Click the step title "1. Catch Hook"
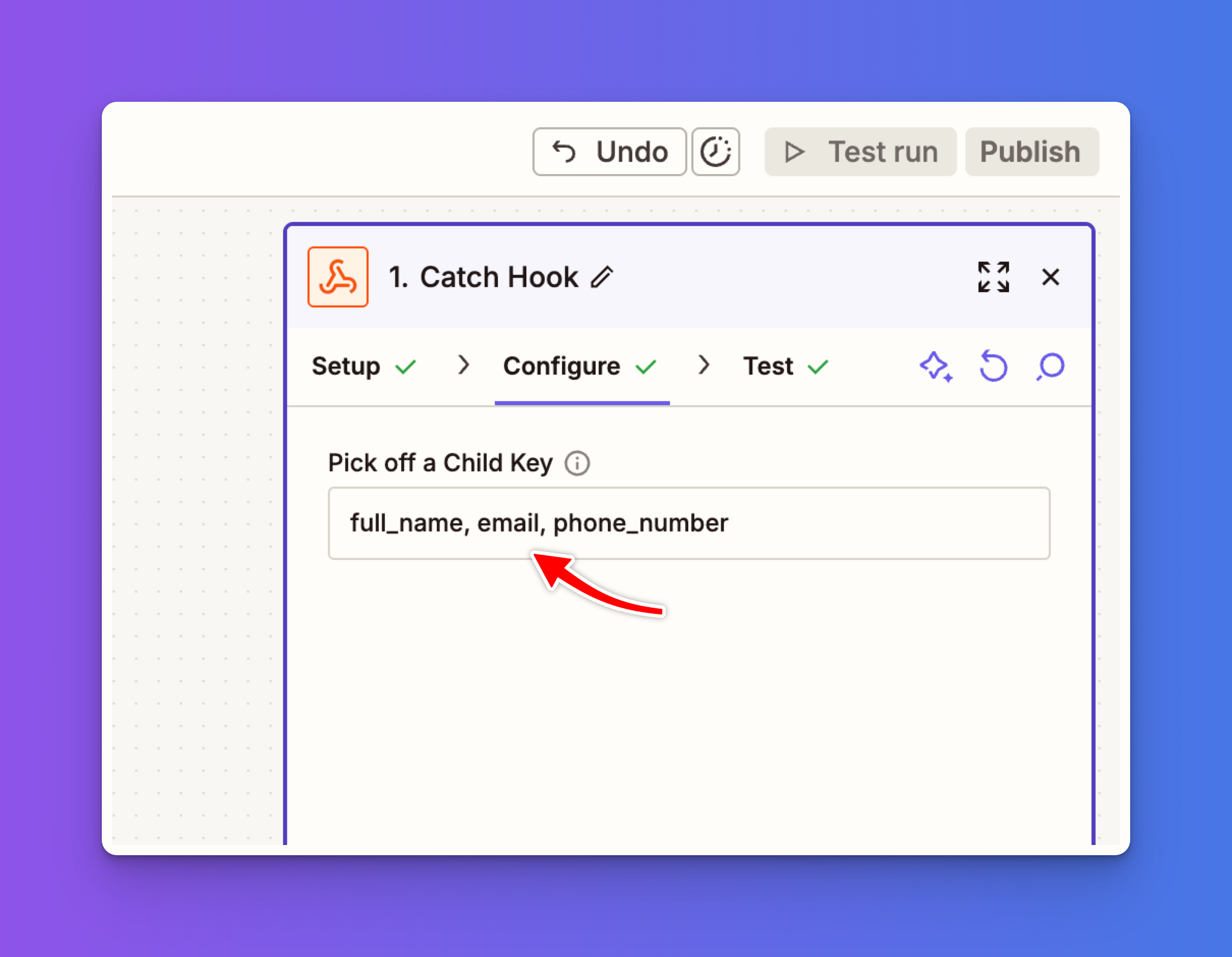 point(484,277)
